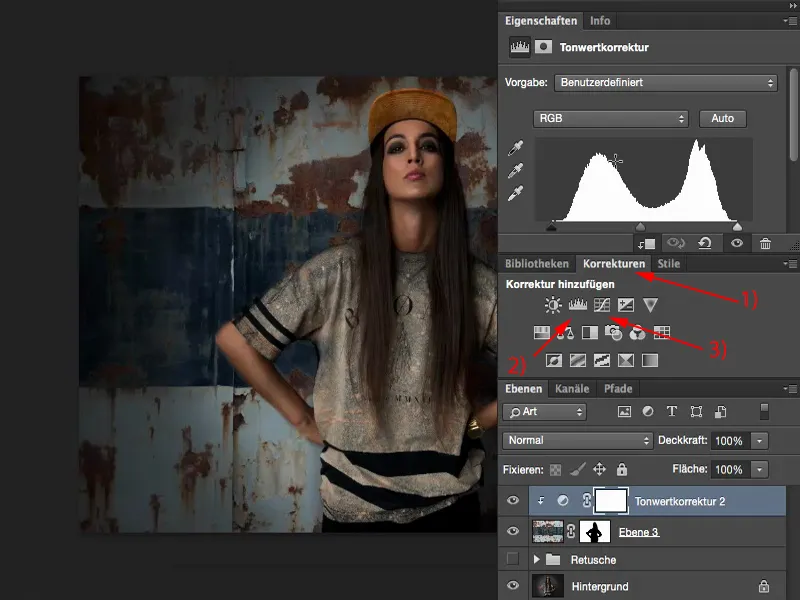The width and height of the screenshot is (800, 600).
Task: Switch to the Kanäle tab
Action: (x=572, y=389)
